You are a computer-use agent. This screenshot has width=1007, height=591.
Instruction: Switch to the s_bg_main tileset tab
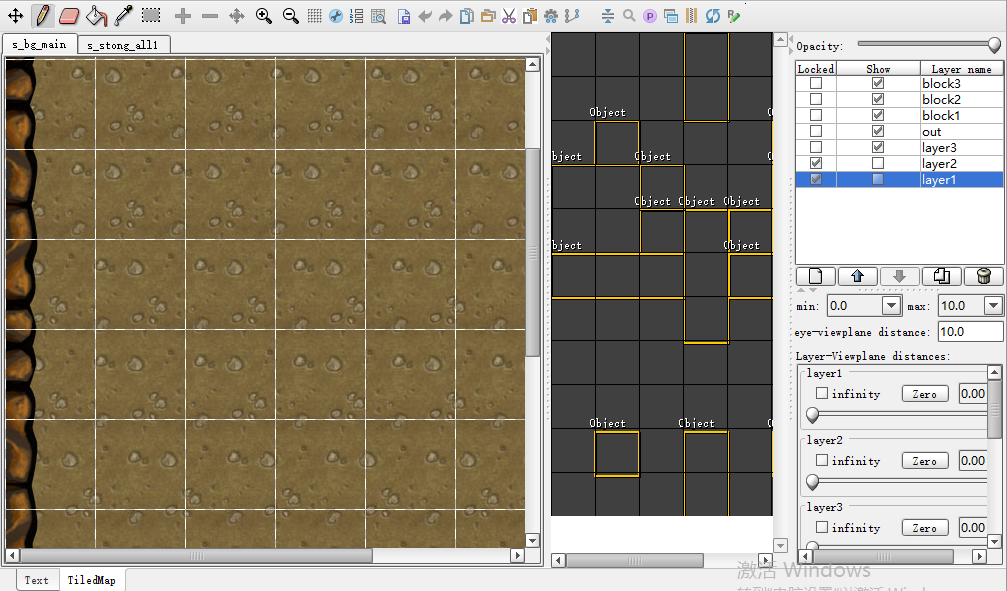pos(39,44)
